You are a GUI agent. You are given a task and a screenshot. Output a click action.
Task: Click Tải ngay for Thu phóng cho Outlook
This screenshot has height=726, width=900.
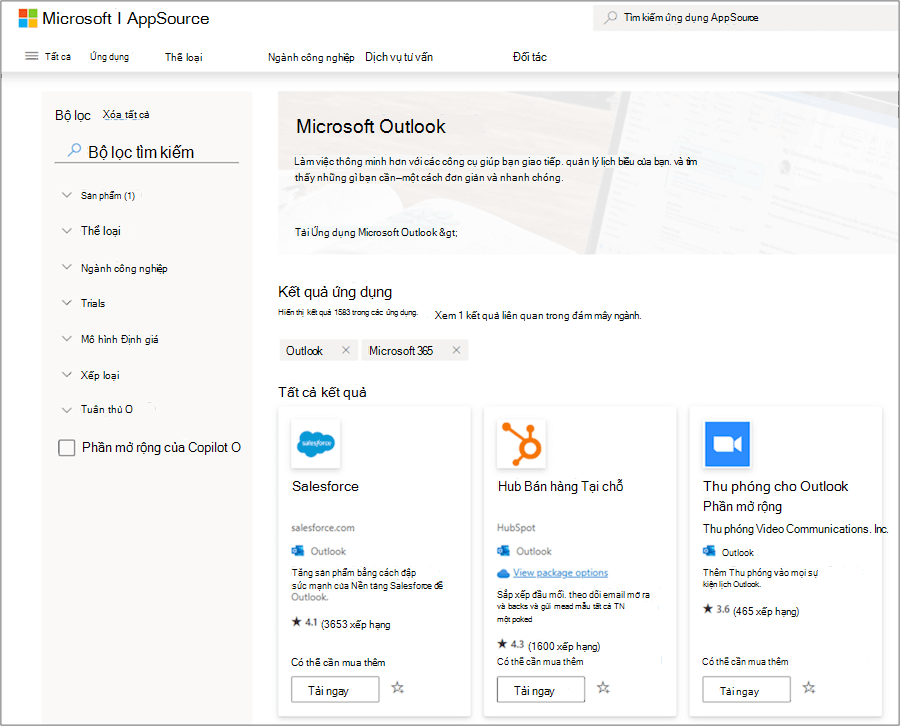[746, 689]
